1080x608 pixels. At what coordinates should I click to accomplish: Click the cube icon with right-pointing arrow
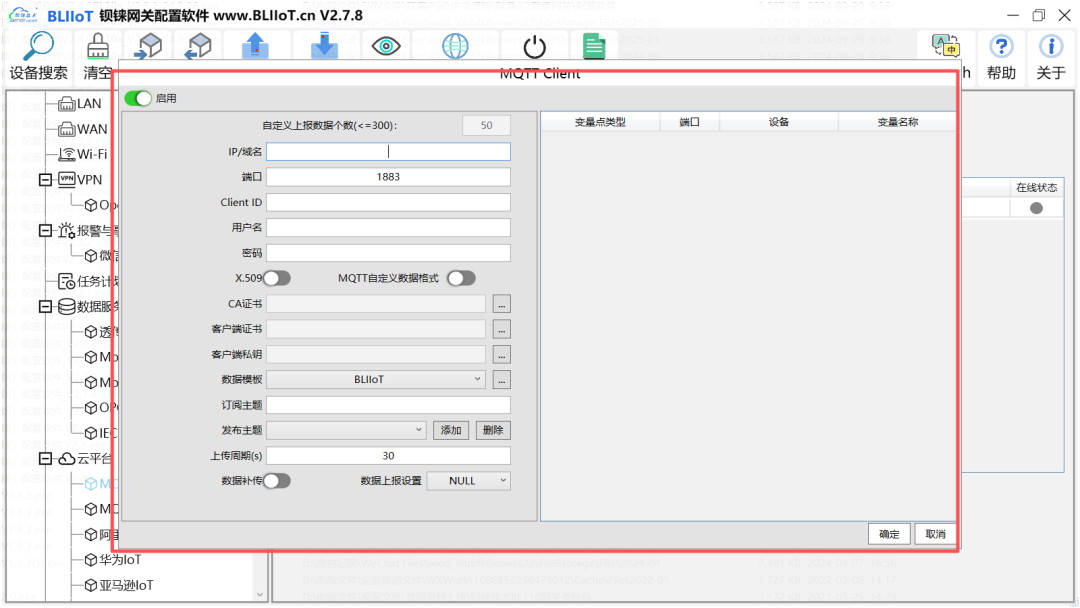click(x=148, y=47)
